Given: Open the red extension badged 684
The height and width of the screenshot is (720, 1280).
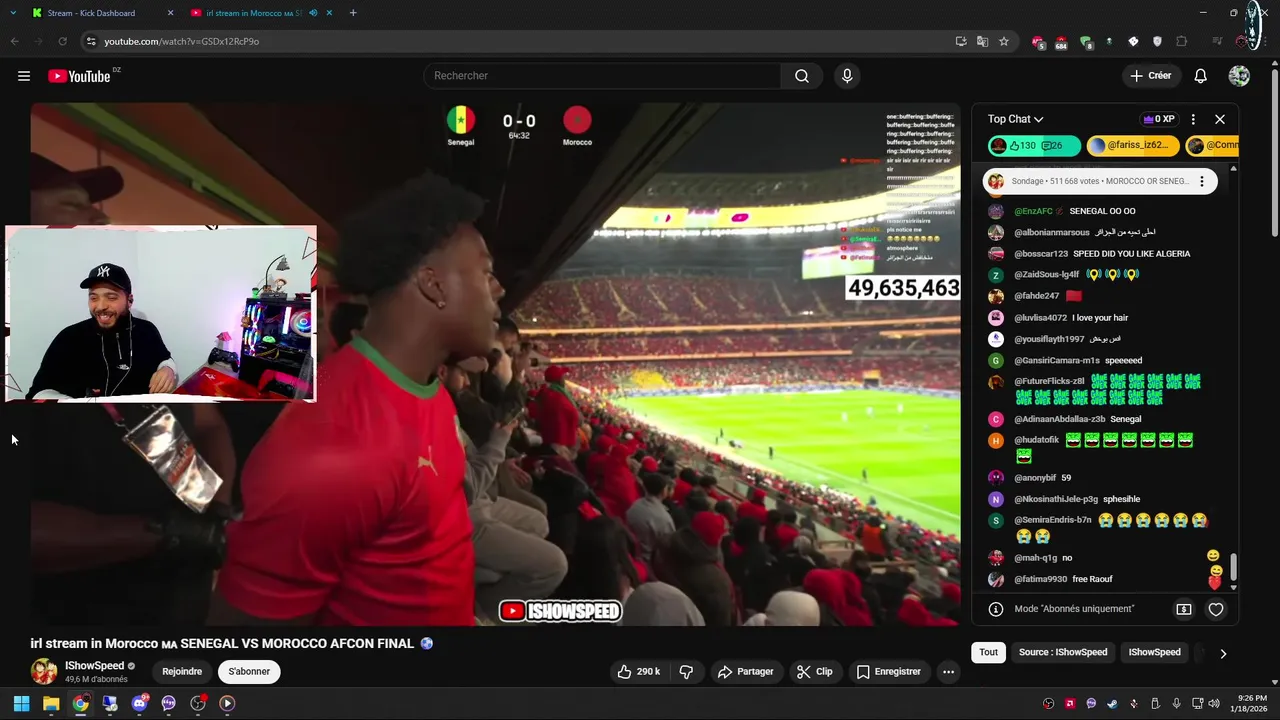Looking at the screenshot, I should (1061, 42).
